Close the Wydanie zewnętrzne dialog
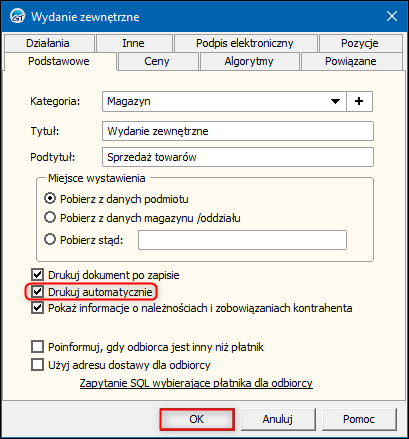 (392, 16)
